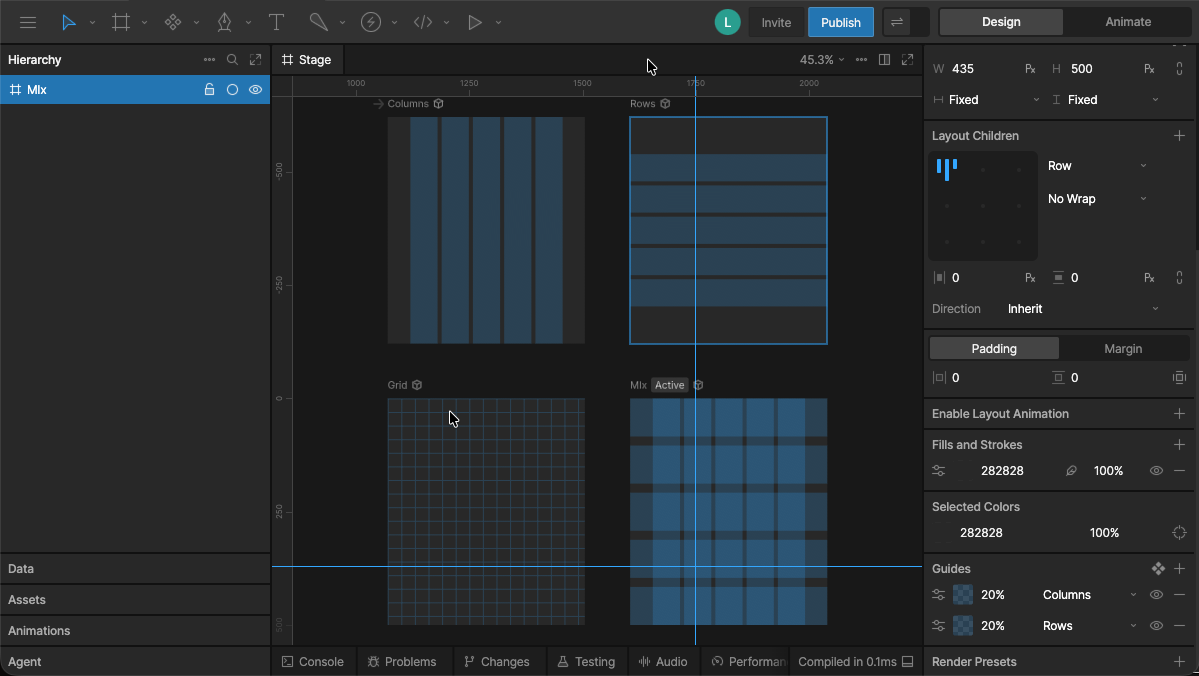Choose the frame artboard tool
Image resolution: width=1199 pixels, height=676 pixels.
point(121,22)
